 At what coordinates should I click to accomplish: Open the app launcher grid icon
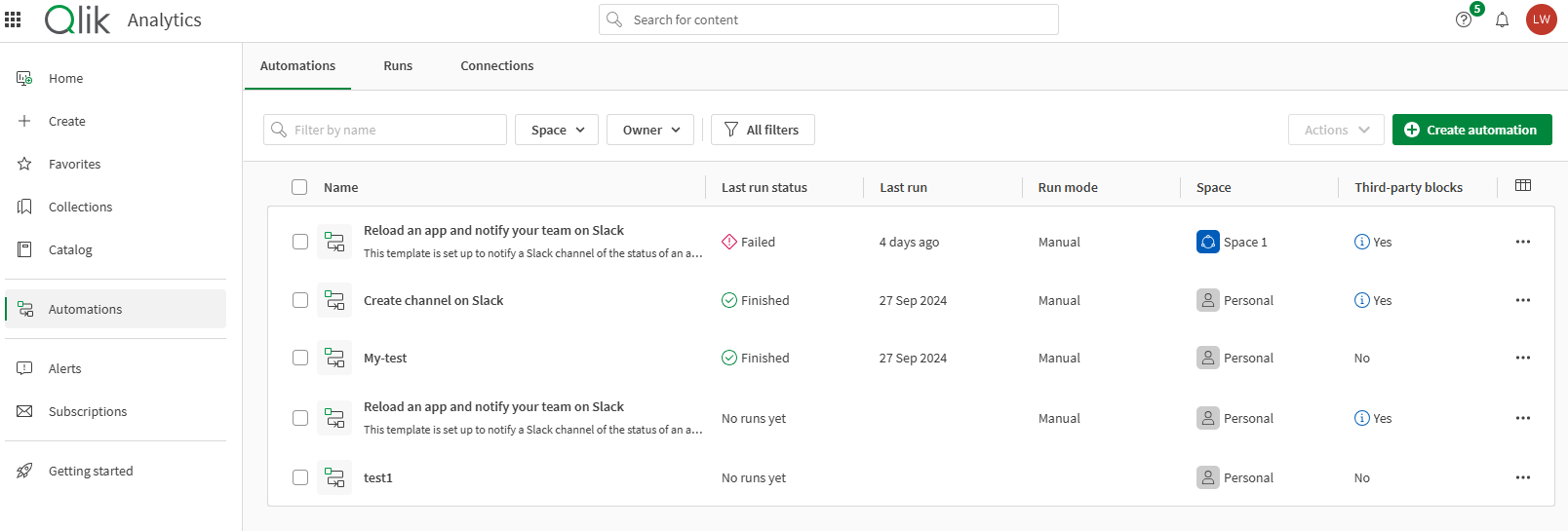13,19
